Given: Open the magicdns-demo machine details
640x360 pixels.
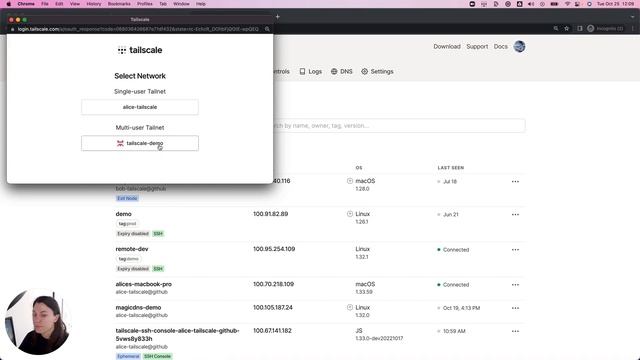Looking at the screenshot, I should point(138,307).
